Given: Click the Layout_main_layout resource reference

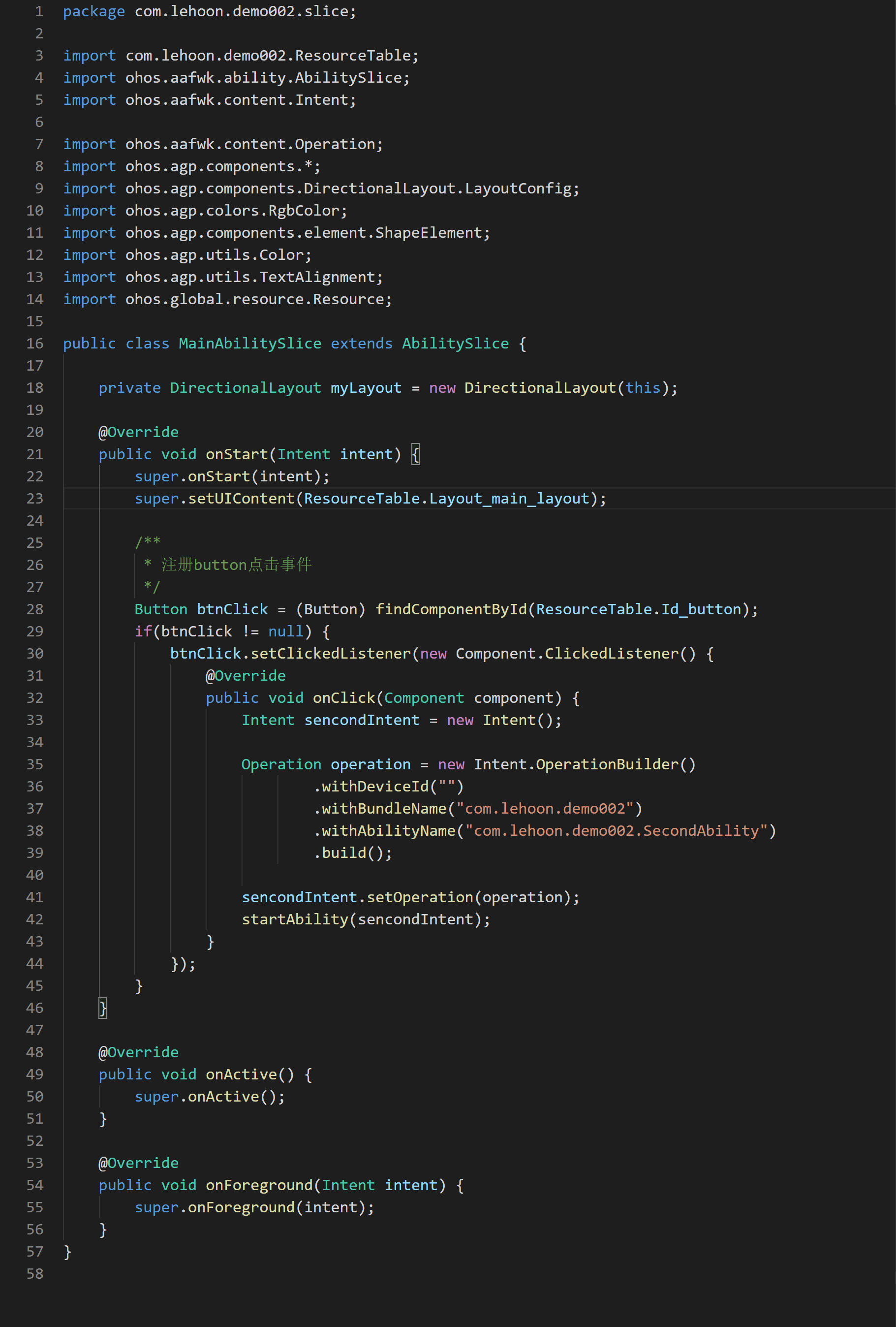Looking at the screenshot, I should point(509,499).
